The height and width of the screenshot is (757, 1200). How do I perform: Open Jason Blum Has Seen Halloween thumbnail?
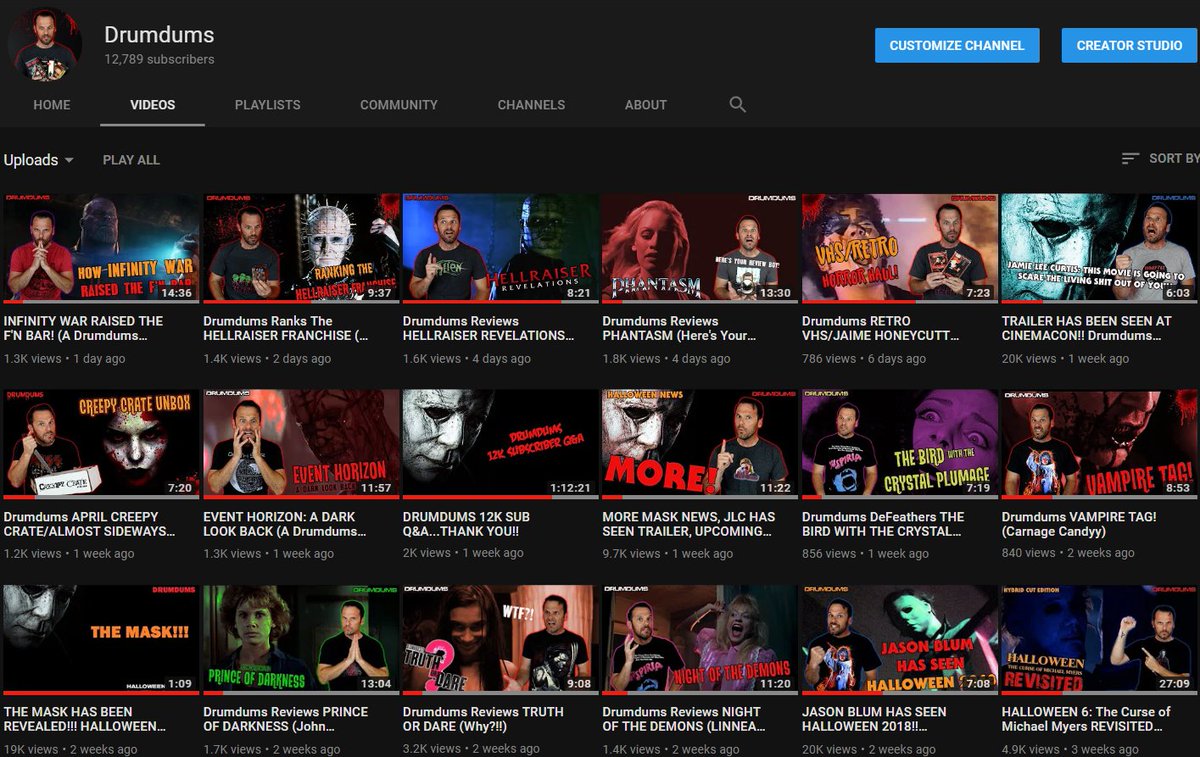900,640
